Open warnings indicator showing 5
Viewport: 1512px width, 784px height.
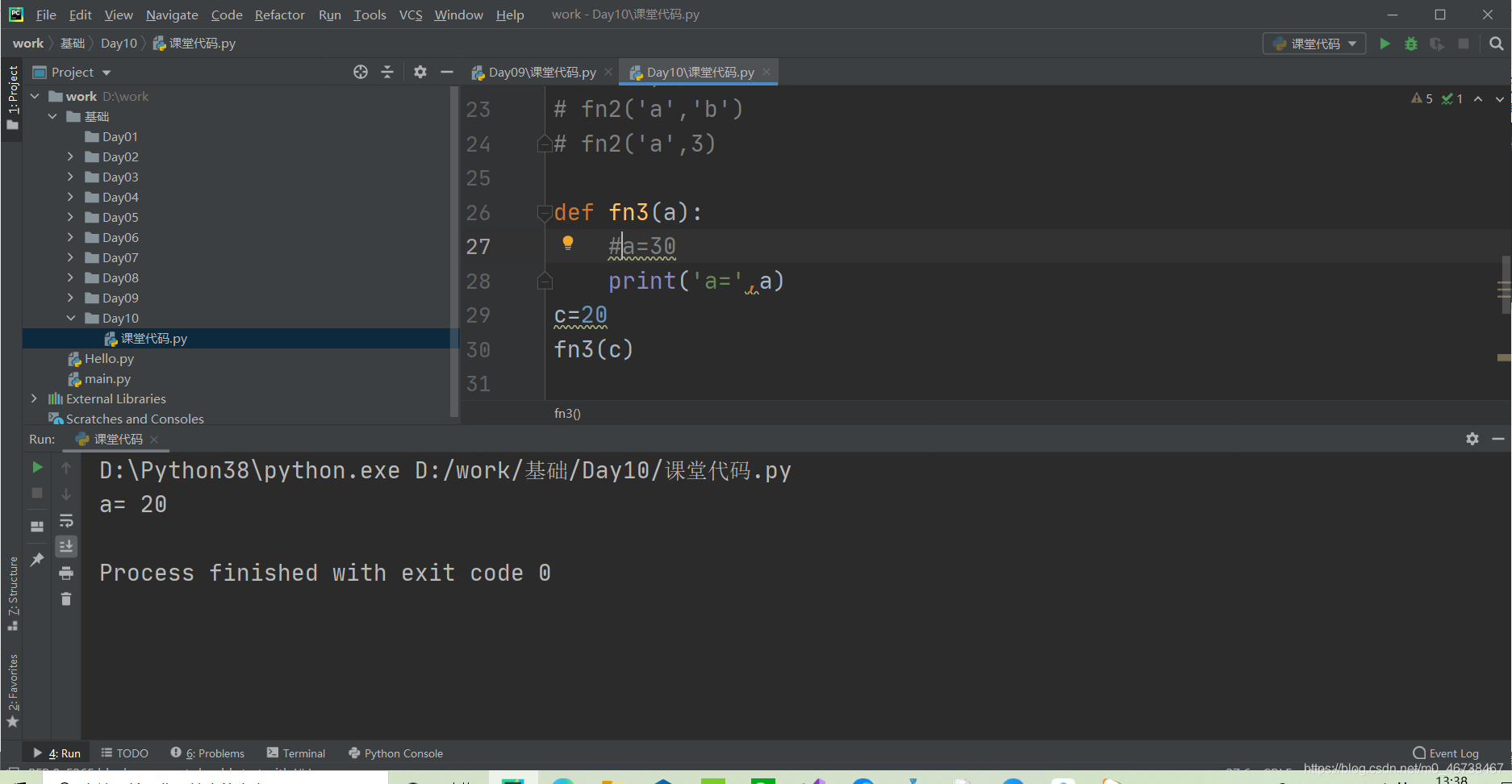pos(1422,98)
